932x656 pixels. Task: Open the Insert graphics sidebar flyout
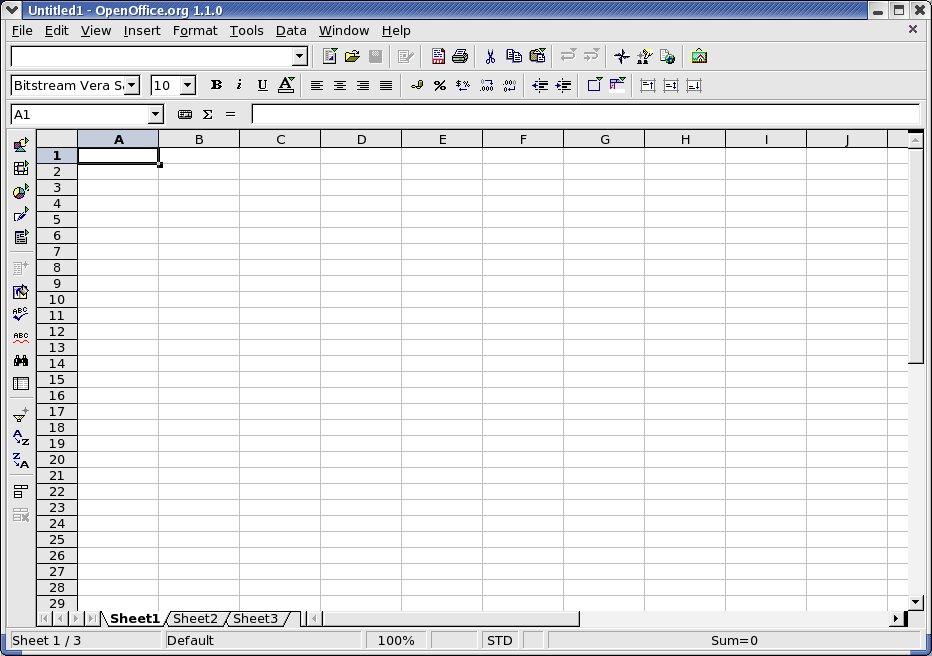click(x=21, y=145)
